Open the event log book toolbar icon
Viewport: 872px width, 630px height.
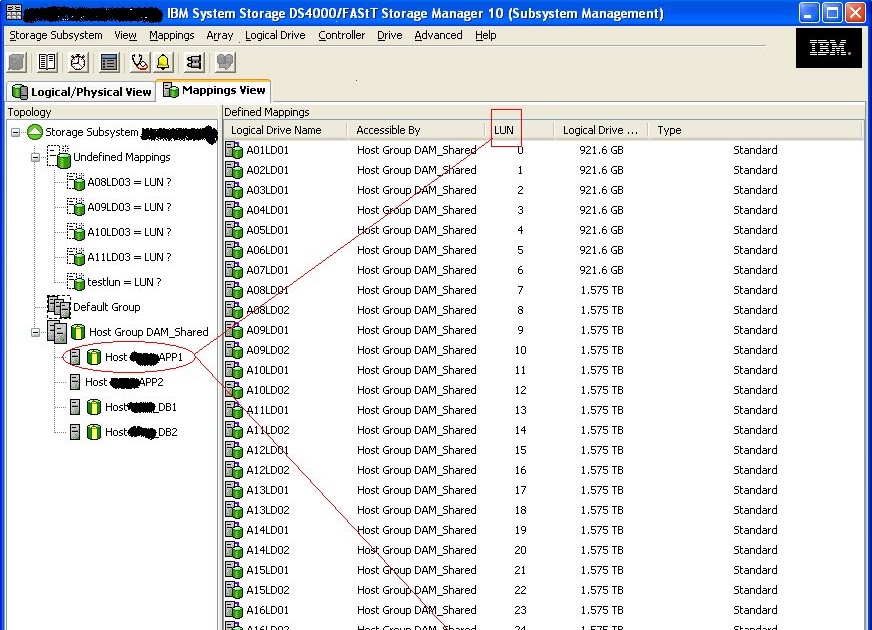coord(46,62)
